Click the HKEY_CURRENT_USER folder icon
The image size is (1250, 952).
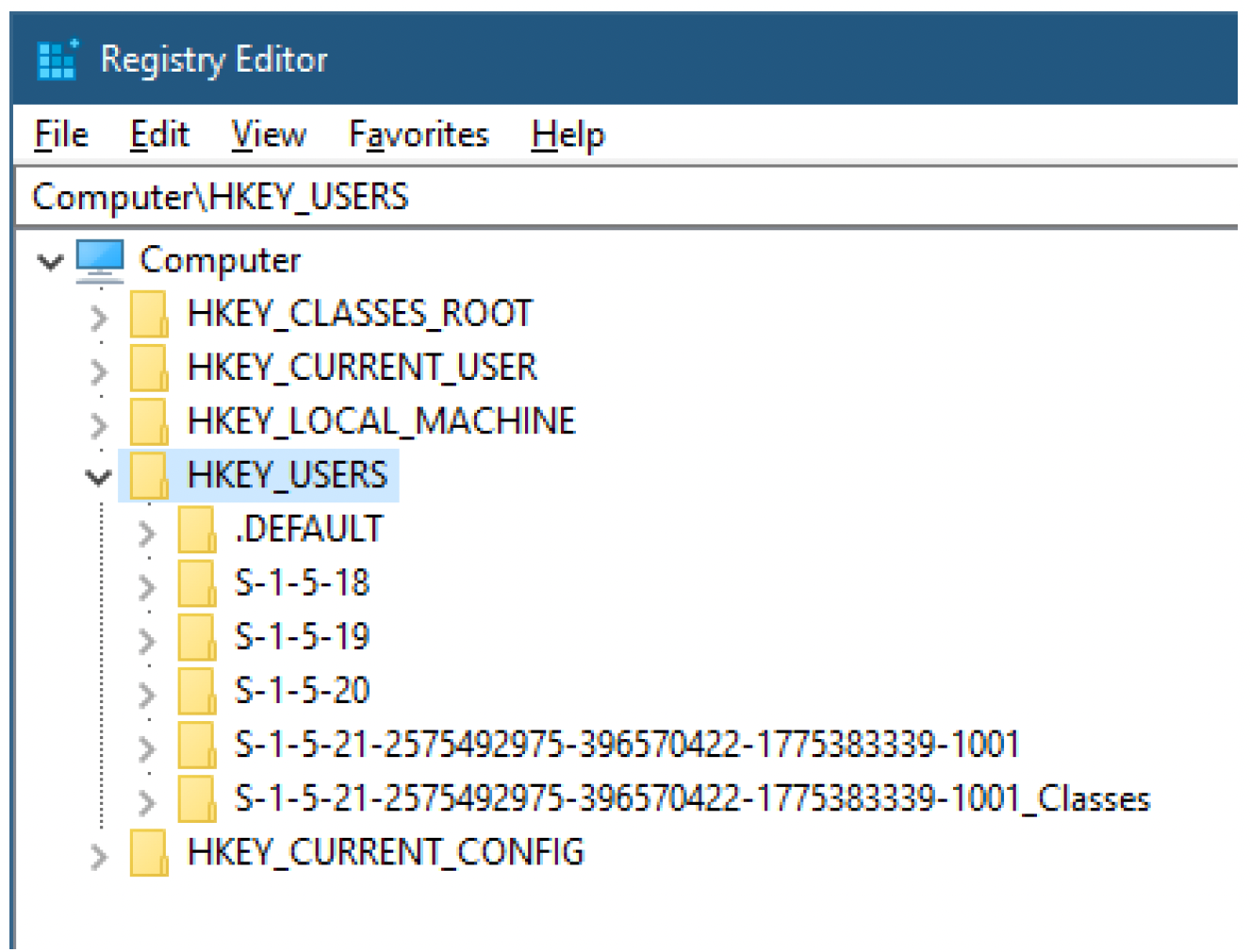[149, 368]
